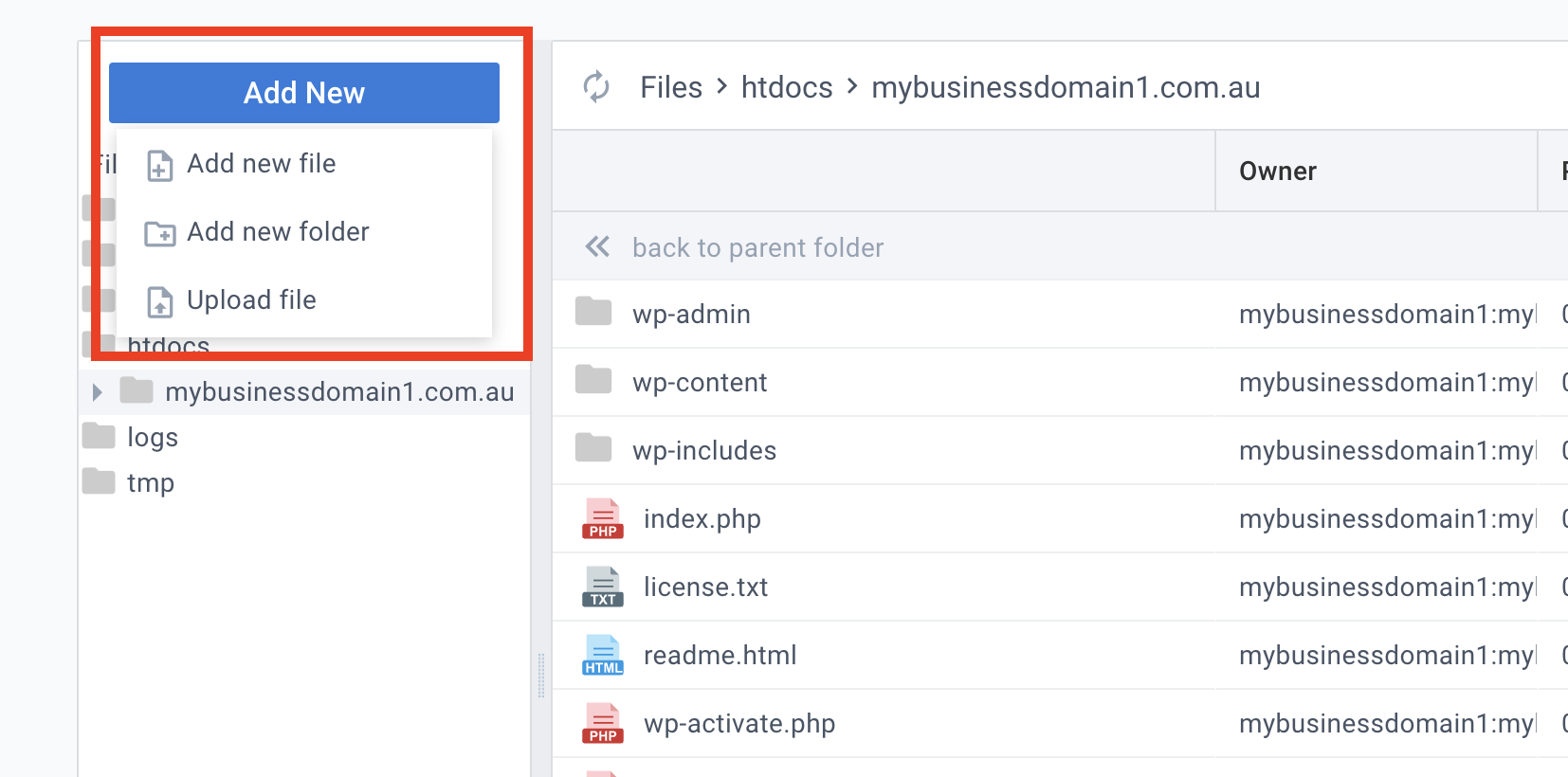Screen dimensions: 1568x777
Task: Click the wp-content folder icon
Action: (x=593, y=380)
